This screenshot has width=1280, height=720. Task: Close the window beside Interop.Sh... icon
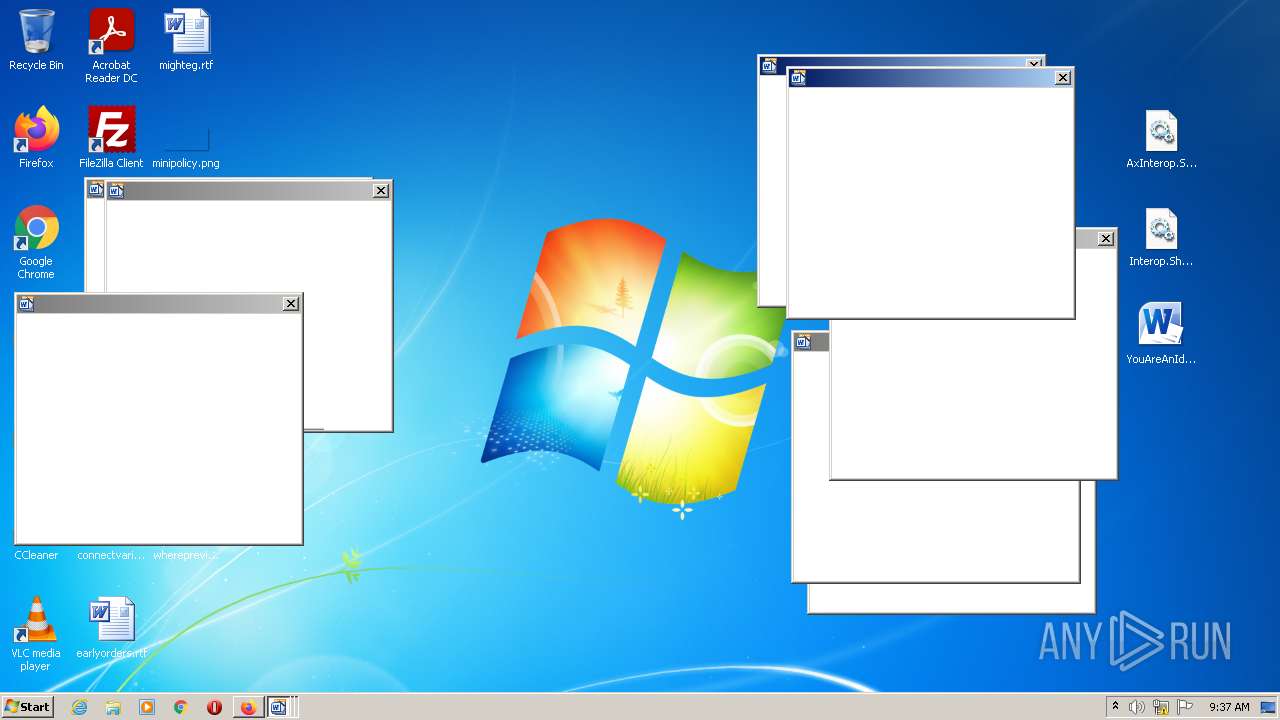coord(1105,239)
